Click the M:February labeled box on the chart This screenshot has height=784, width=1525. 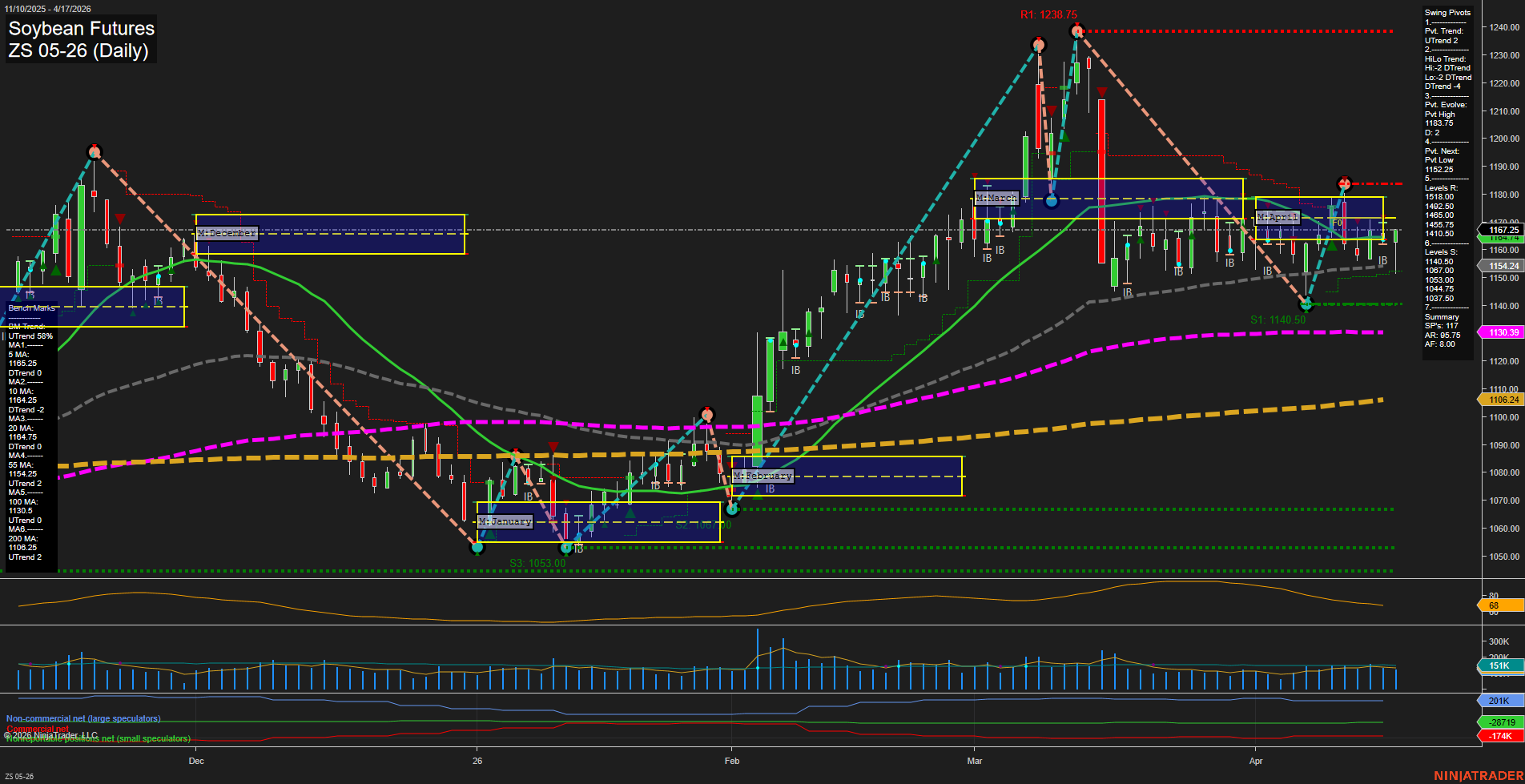(763, 475)
